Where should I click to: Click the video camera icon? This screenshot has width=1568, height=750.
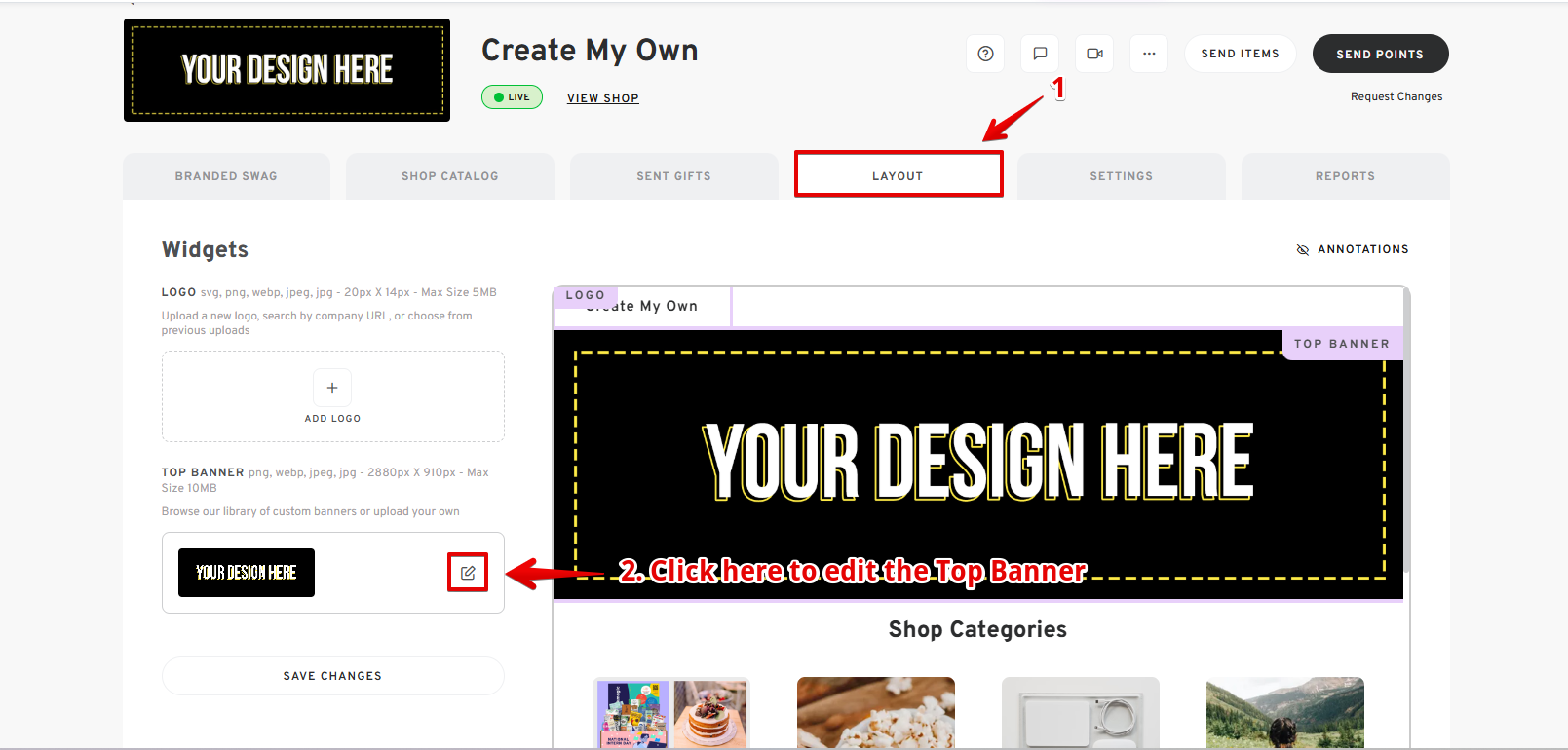1094,54
